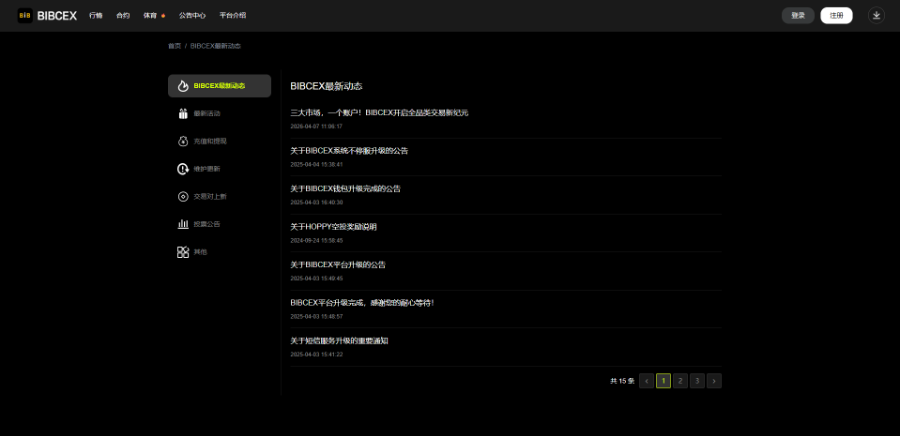This screenshot has width=900, height=436.
Task: Click the BIBCEX最新动态 breadcrumb
Action: tap(215, 46)
